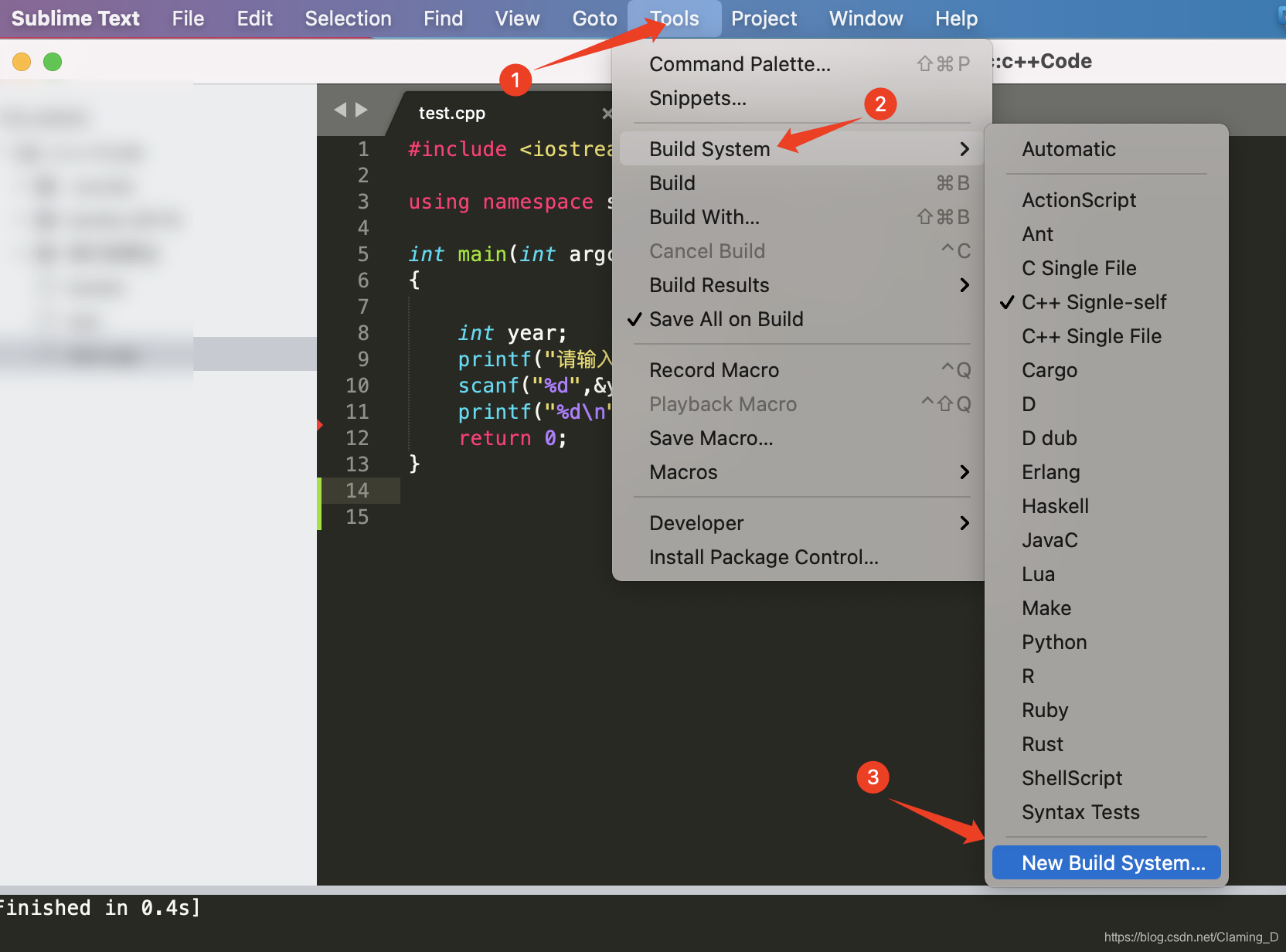This screenshot has height=952, width=1286.
Task: Start Record Macro
Action: point(801,370)
